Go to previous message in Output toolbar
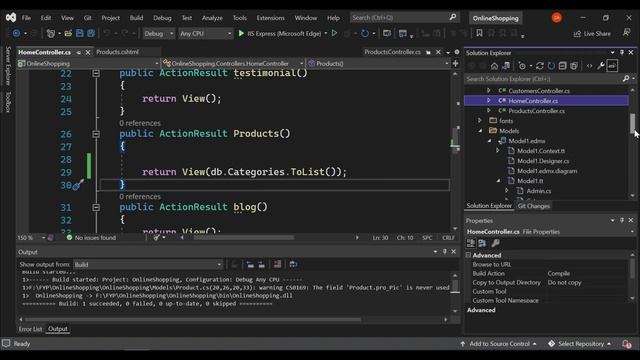The height and width of the screenshot is (360, 640). [x=250, y=264]
